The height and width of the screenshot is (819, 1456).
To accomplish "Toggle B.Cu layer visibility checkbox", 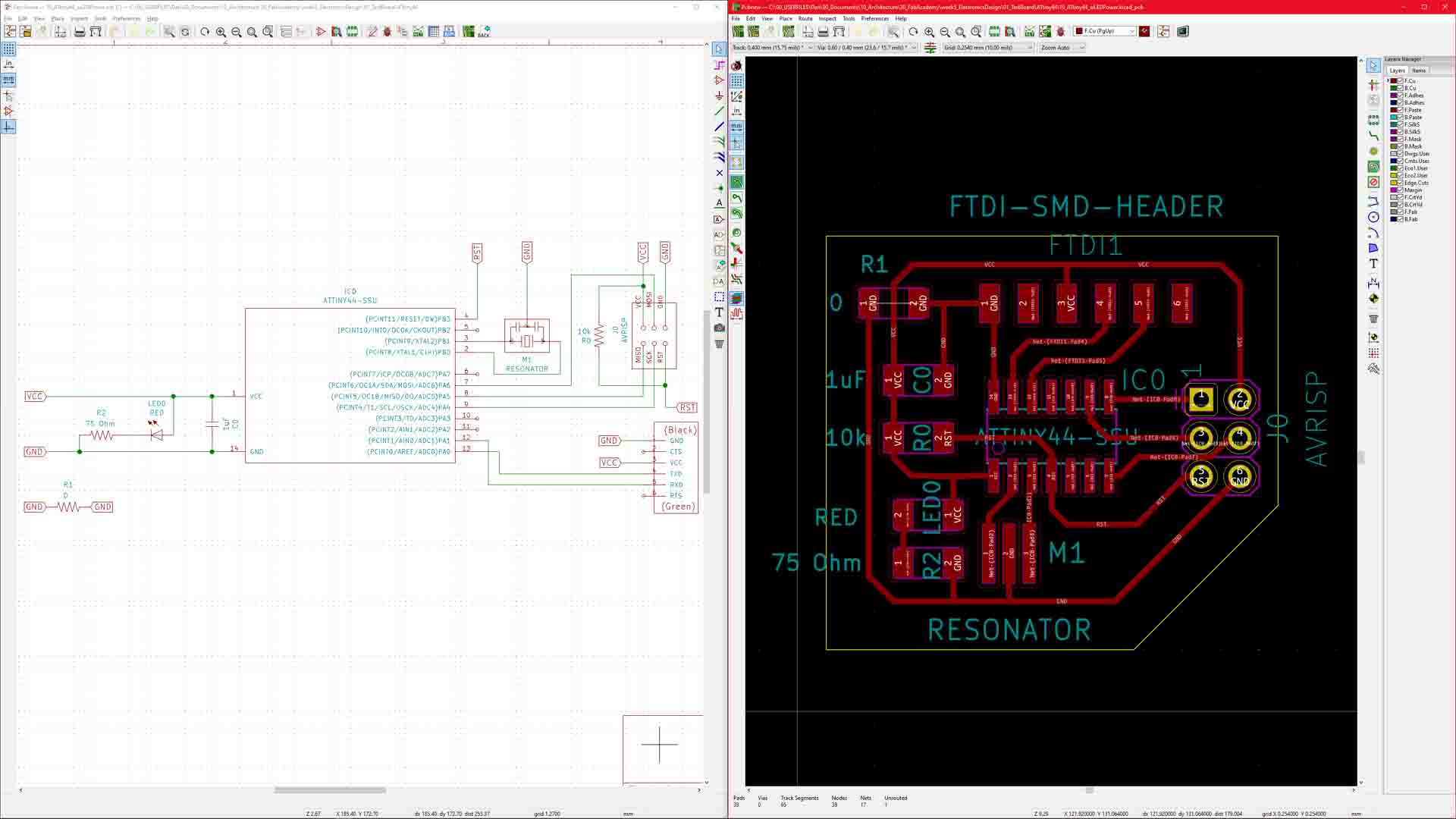I will (x=1401, y=88).
